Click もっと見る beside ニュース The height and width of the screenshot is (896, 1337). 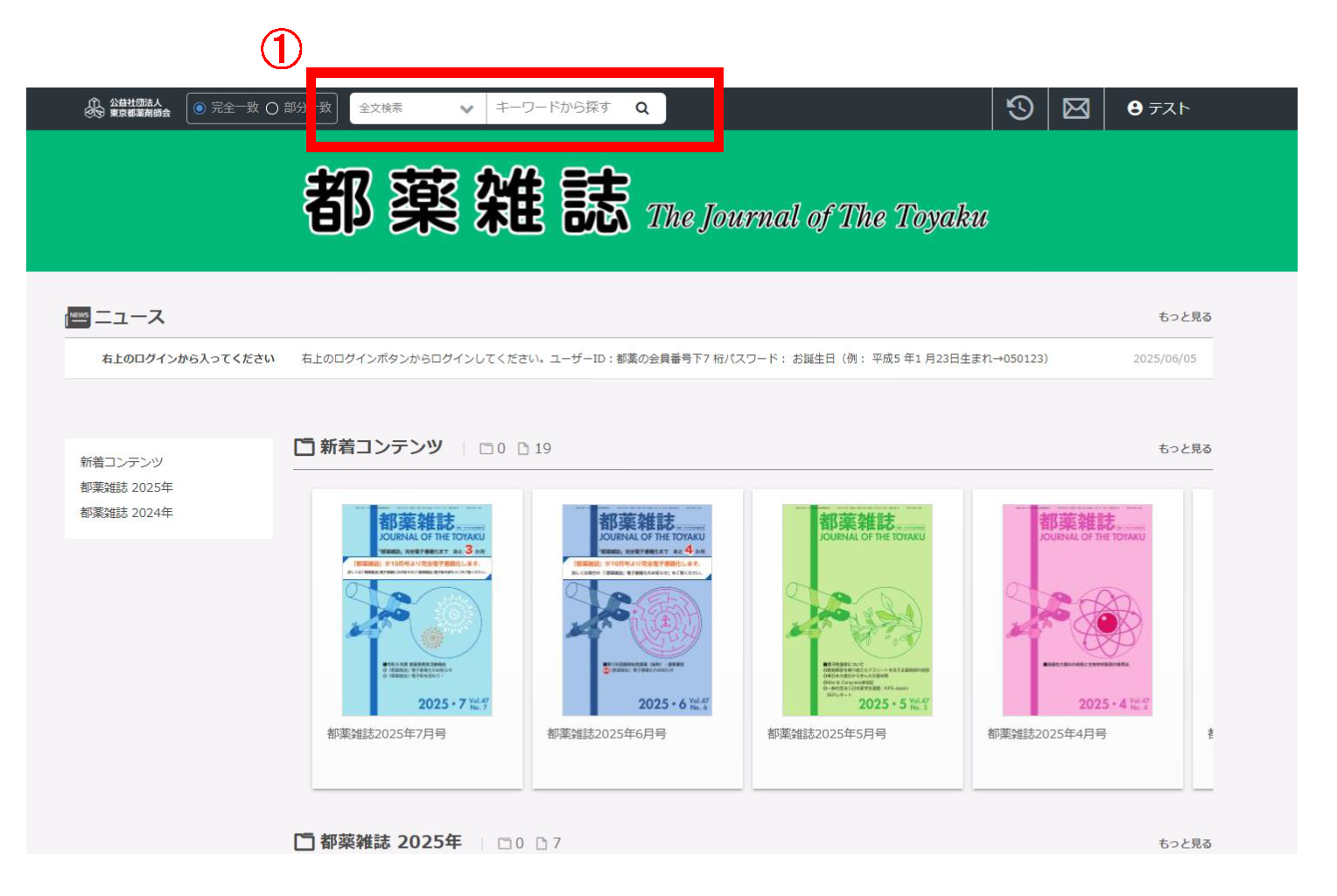[x=1185, y=317]
